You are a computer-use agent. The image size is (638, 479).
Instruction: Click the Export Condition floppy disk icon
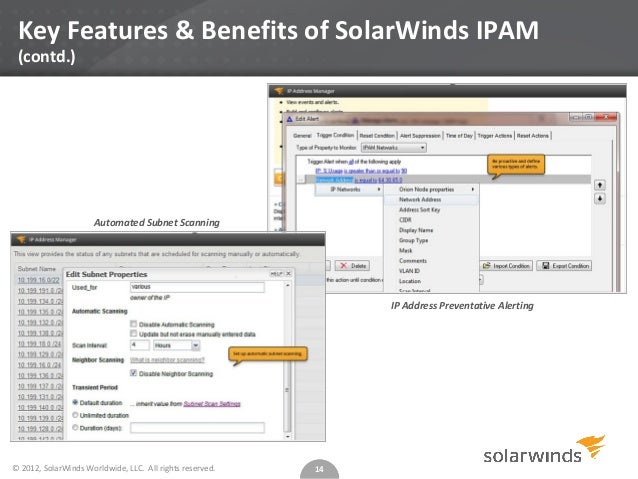point(546,266)
